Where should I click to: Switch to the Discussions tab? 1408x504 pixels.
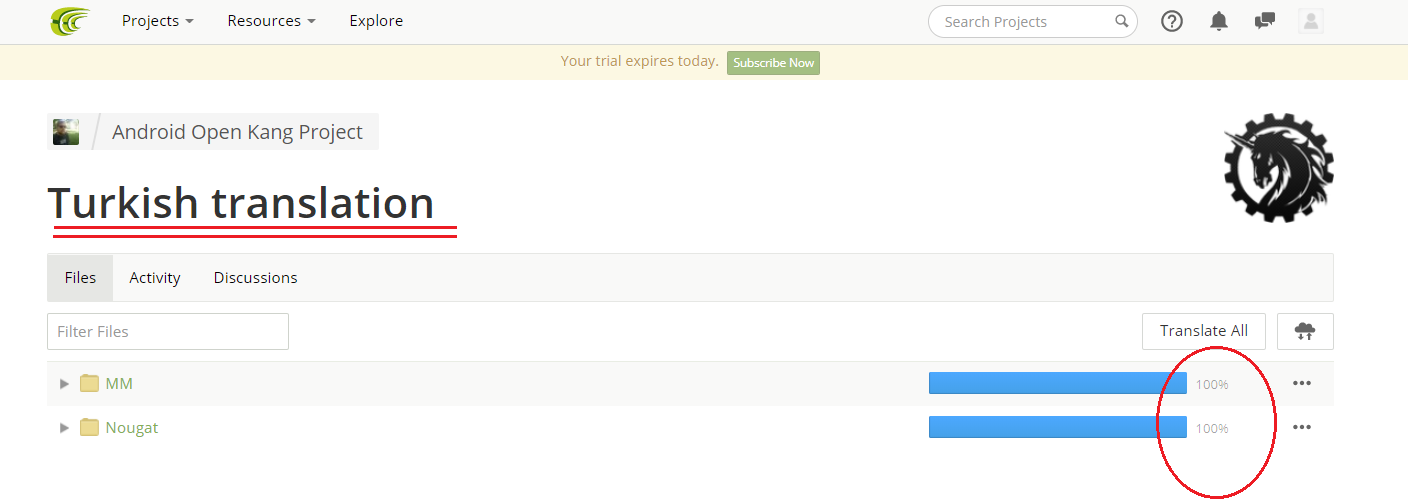point(256,278)
